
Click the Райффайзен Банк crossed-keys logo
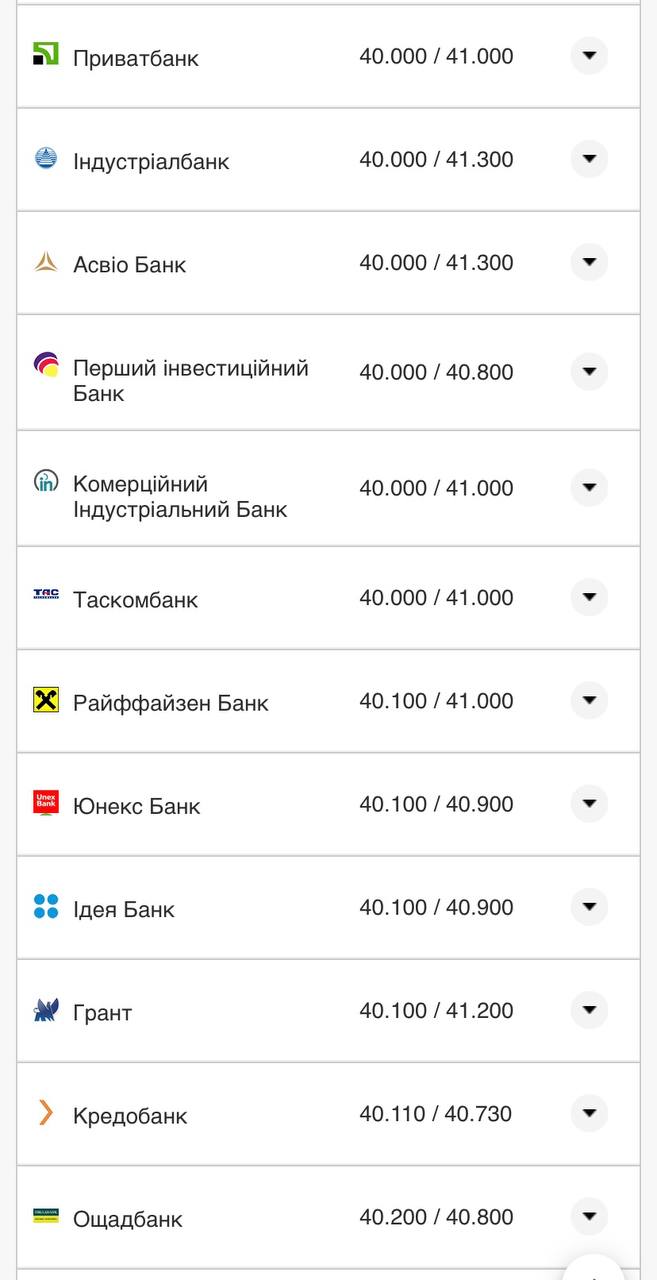[x=47, y=701]
